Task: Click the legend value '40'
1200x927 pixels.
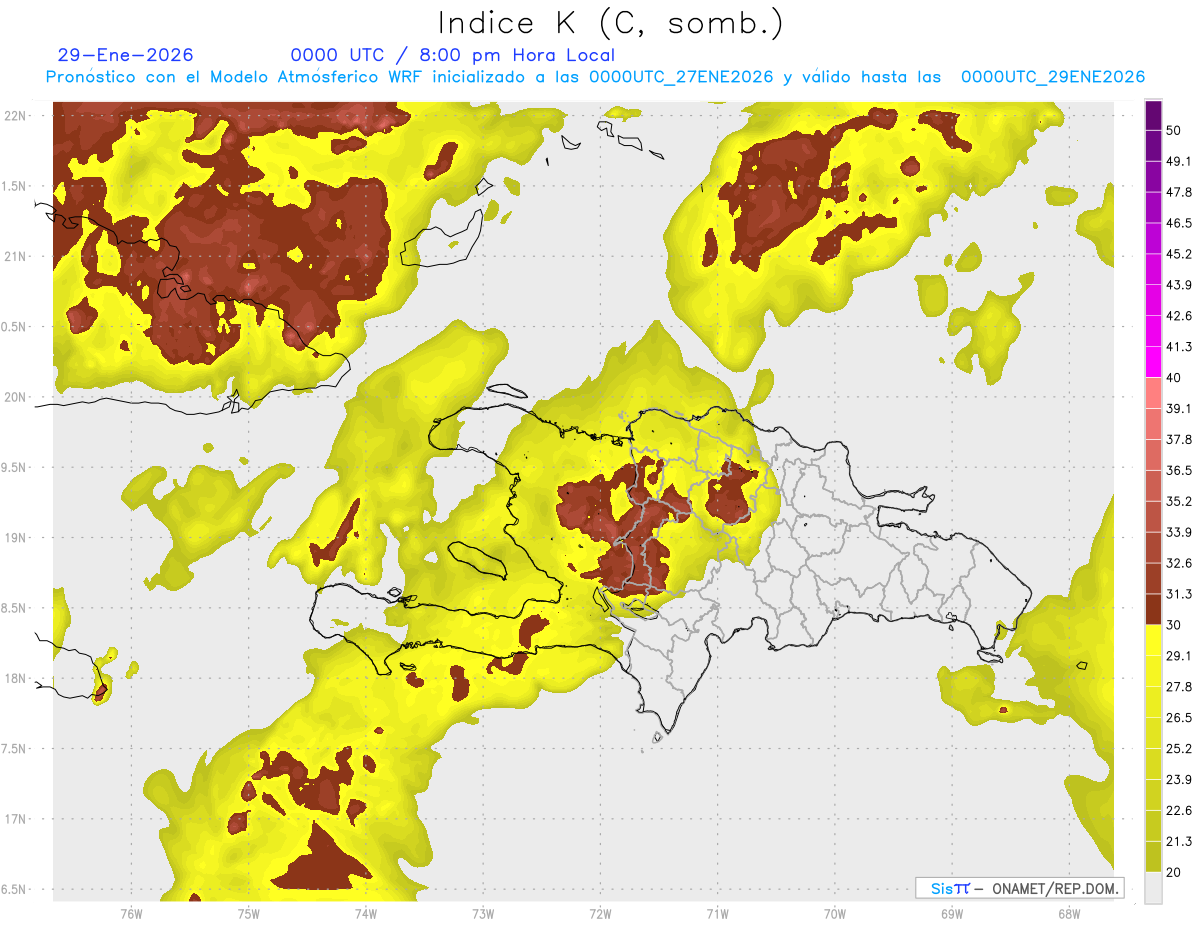Action: pyautogui.click(x=1175, y=378)
